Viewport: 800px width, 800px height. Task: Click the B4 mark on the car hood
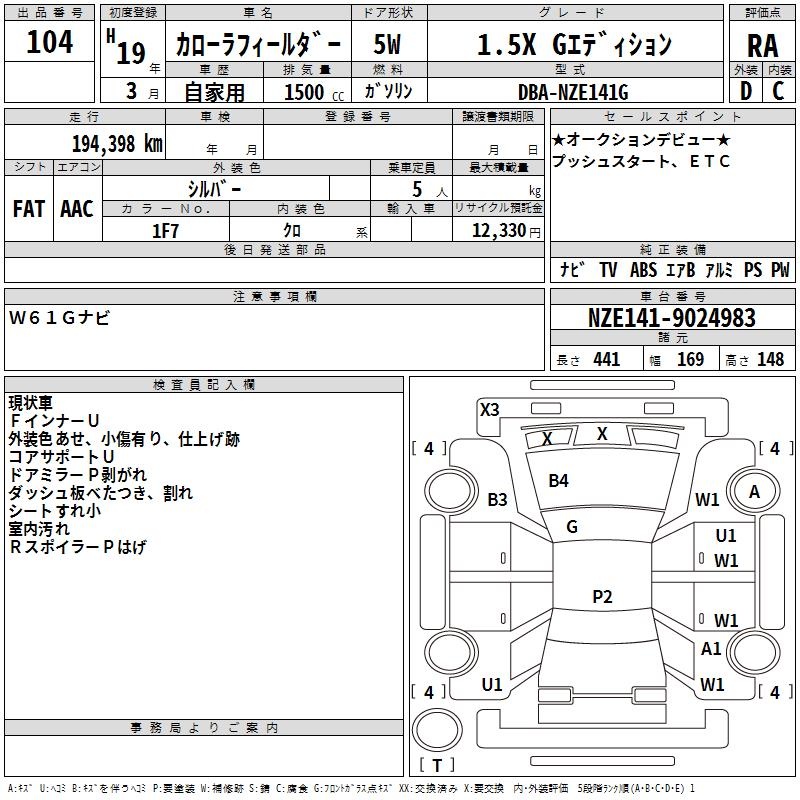pyautogui.click(x=558, y=481)
